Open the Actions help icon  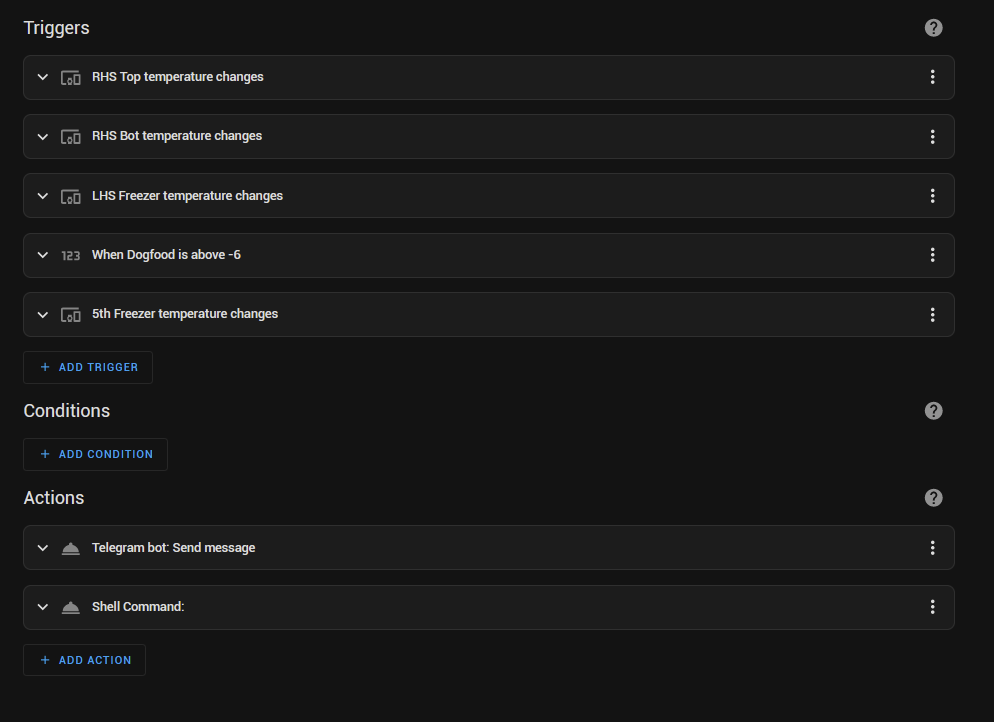pos(933,498)
